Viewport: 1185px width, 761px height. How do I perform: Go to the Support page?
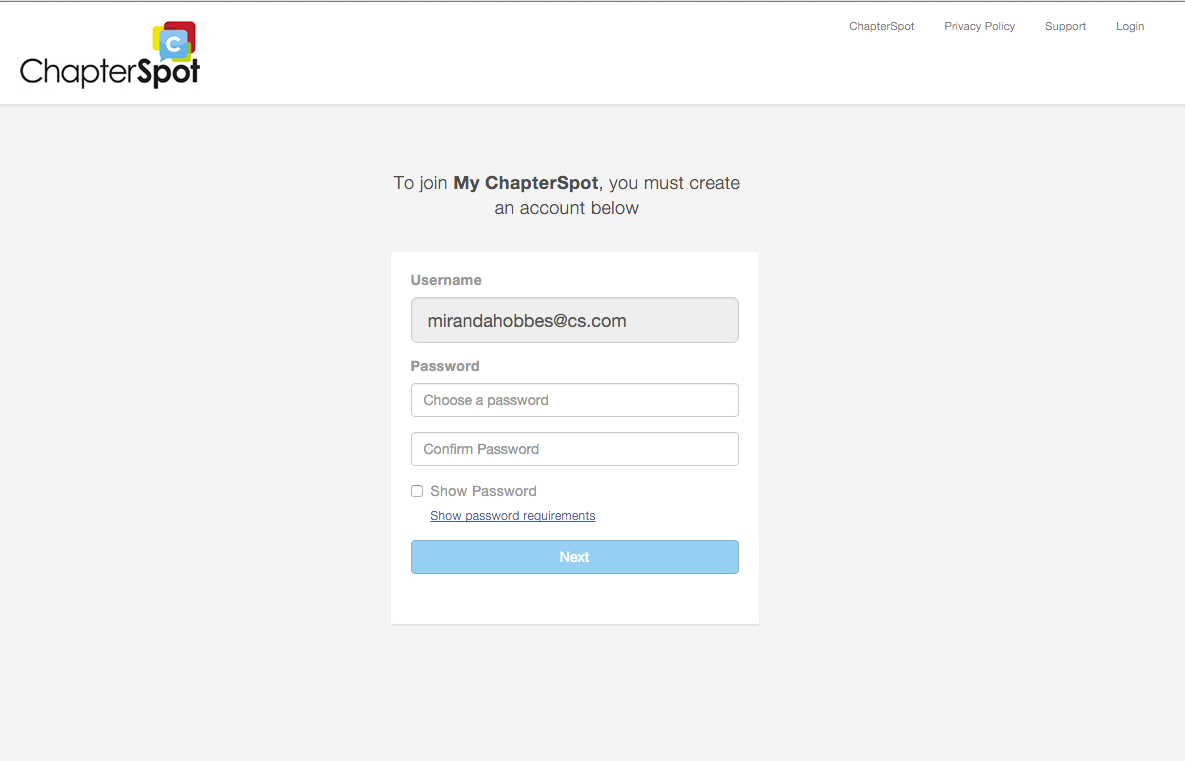tap(1065, 26)
